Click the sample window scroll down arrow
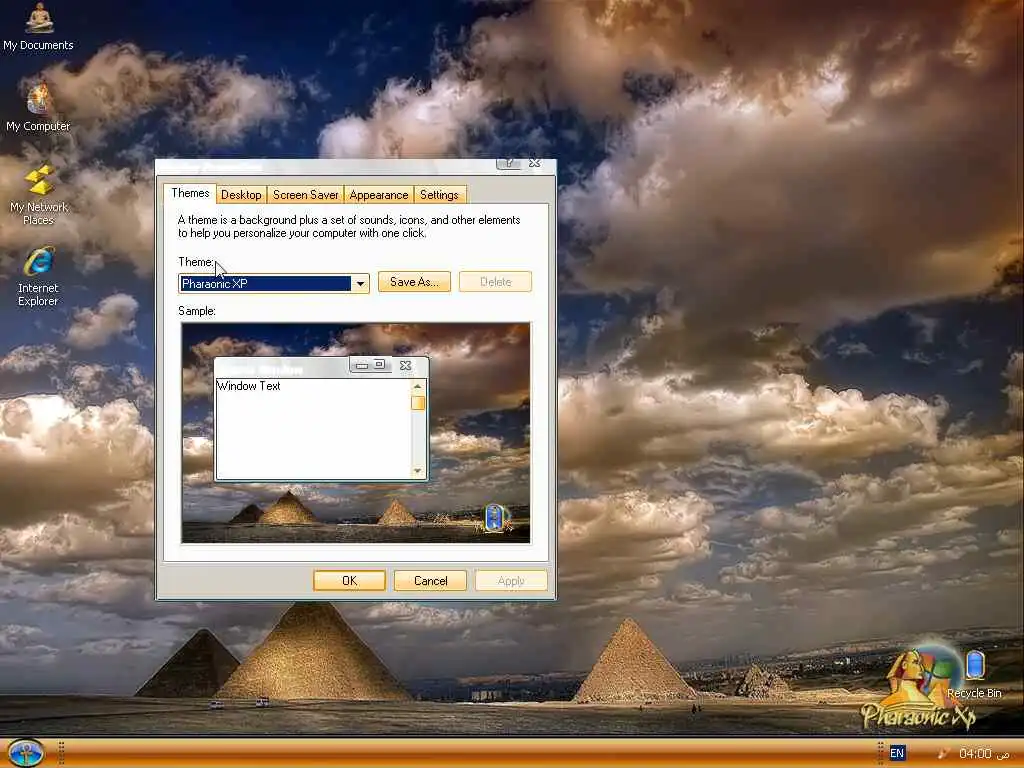 pyautogui.click(x=418, y=471)
